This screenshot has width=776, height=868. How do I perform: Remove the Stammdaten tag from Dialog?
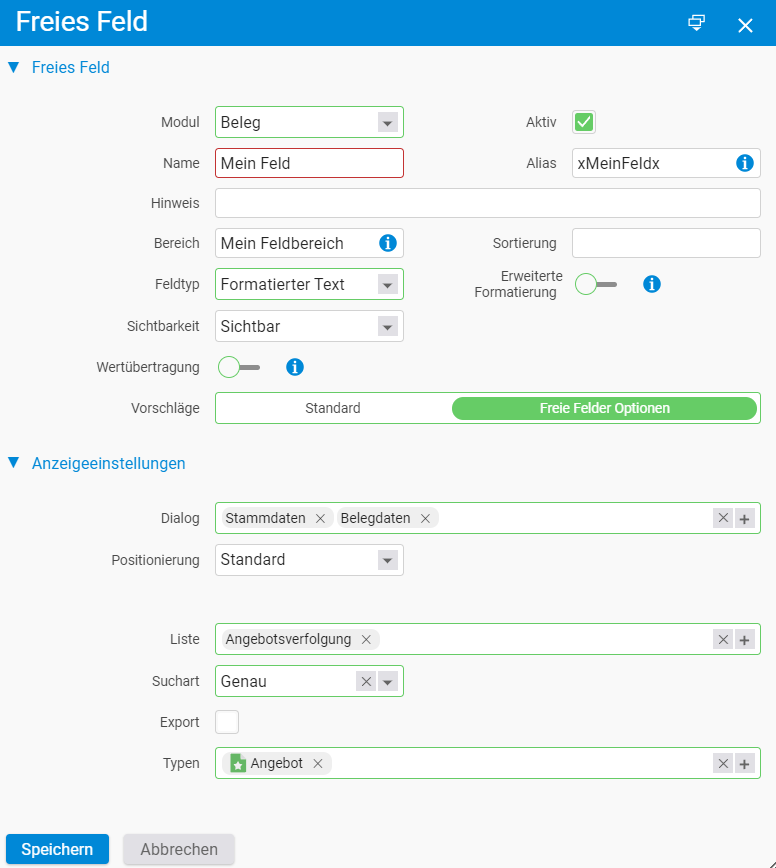320,519
